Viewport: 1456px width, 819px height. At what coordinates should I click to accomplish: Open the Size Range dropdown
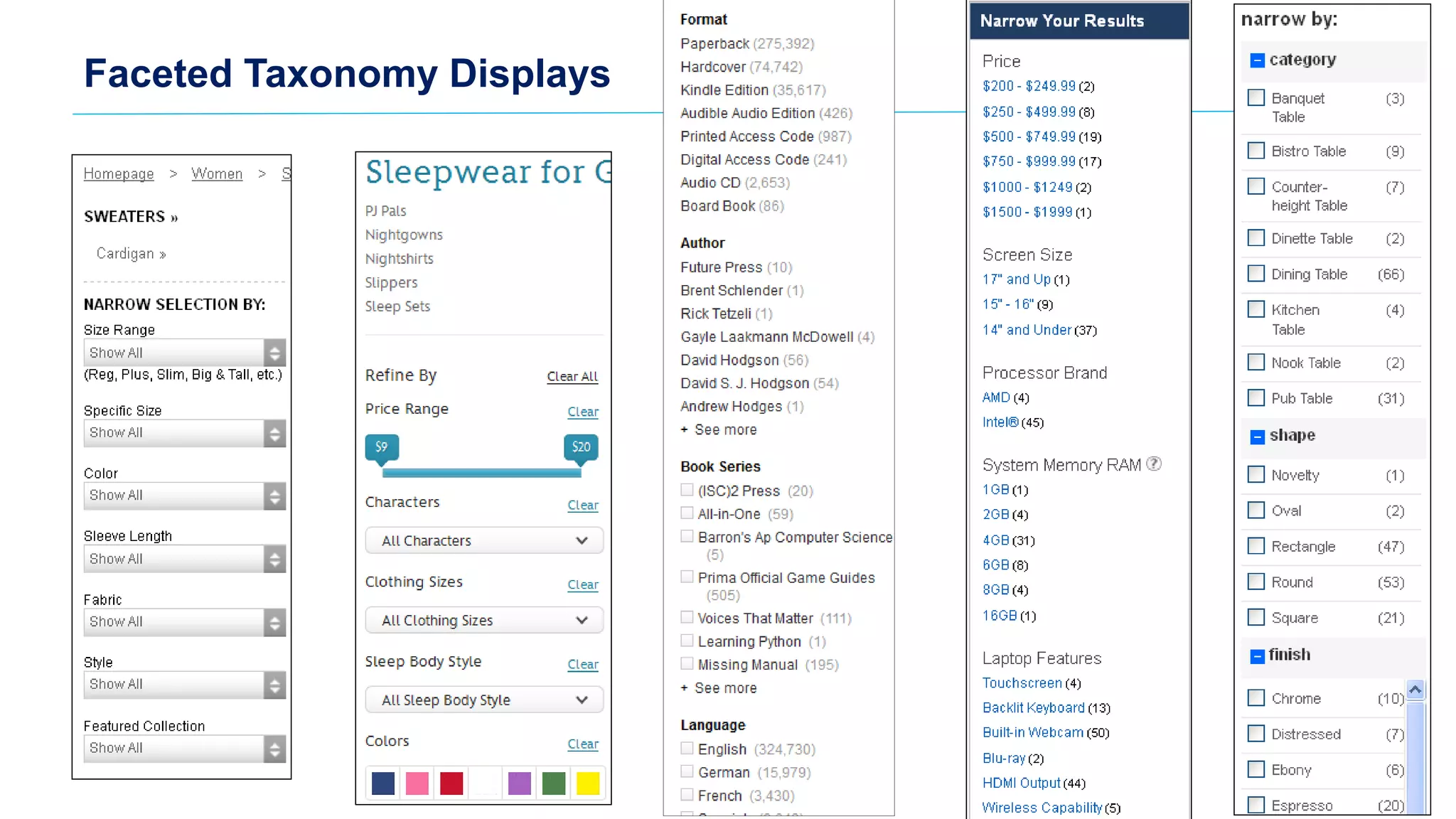(x=185, y=353)
